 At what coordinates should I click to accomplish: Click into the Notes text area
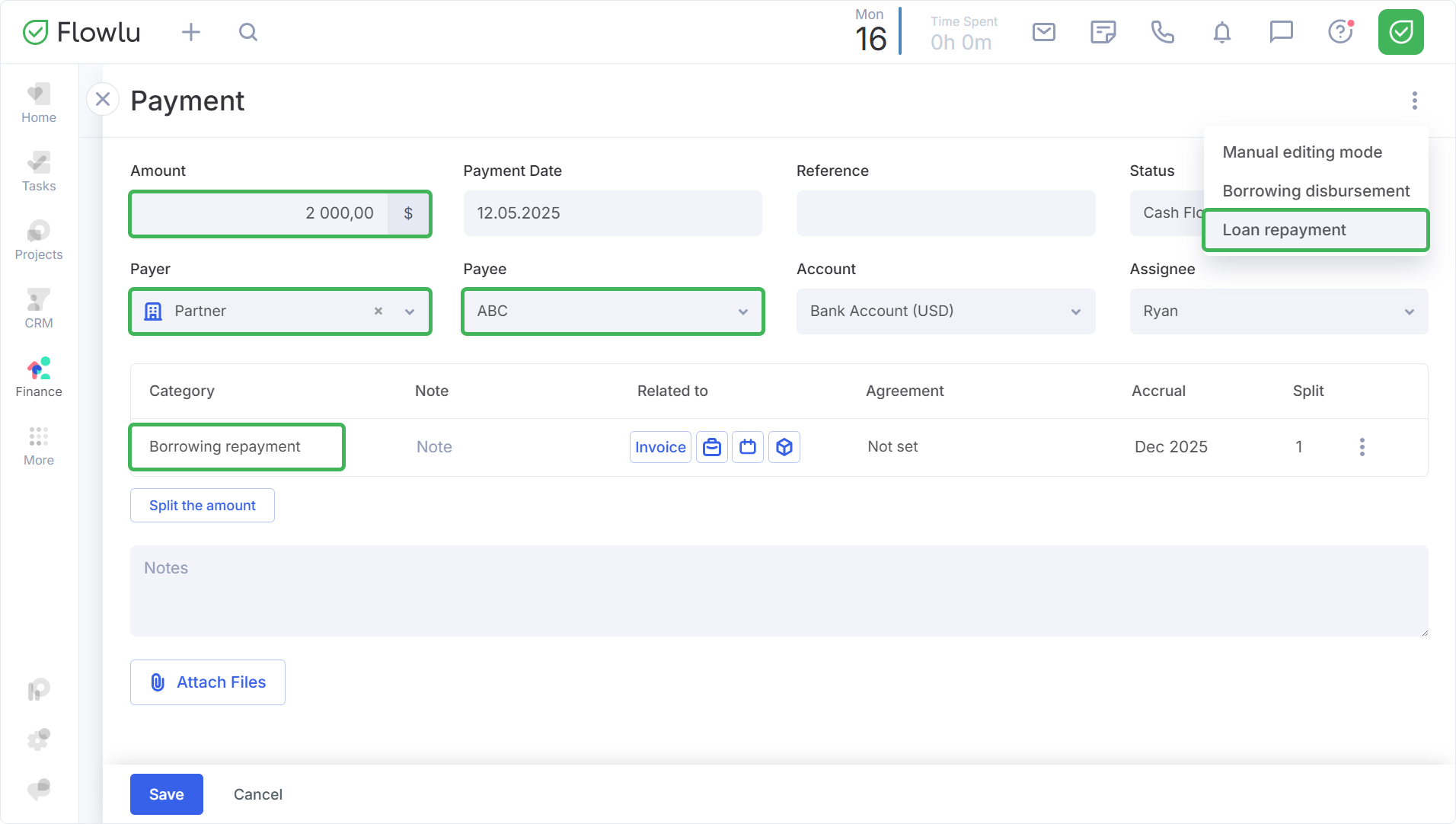pos(778,591)
